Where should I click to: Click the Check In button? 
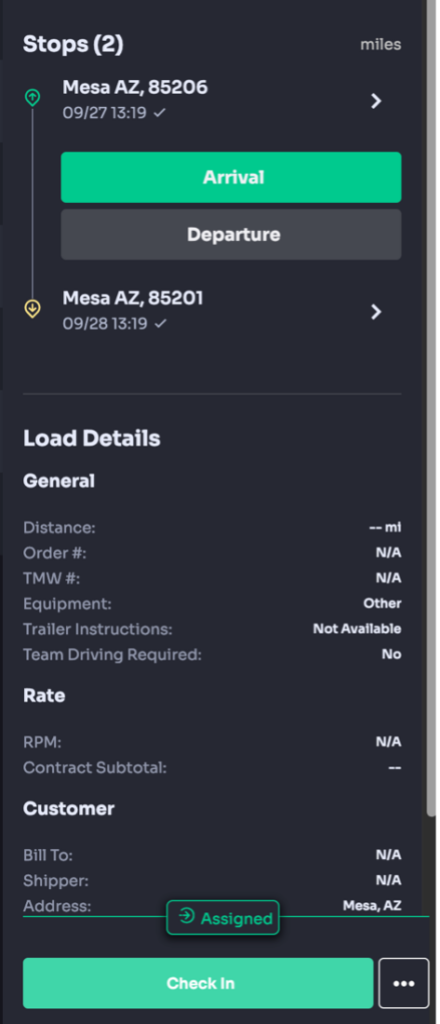(198, 983)
